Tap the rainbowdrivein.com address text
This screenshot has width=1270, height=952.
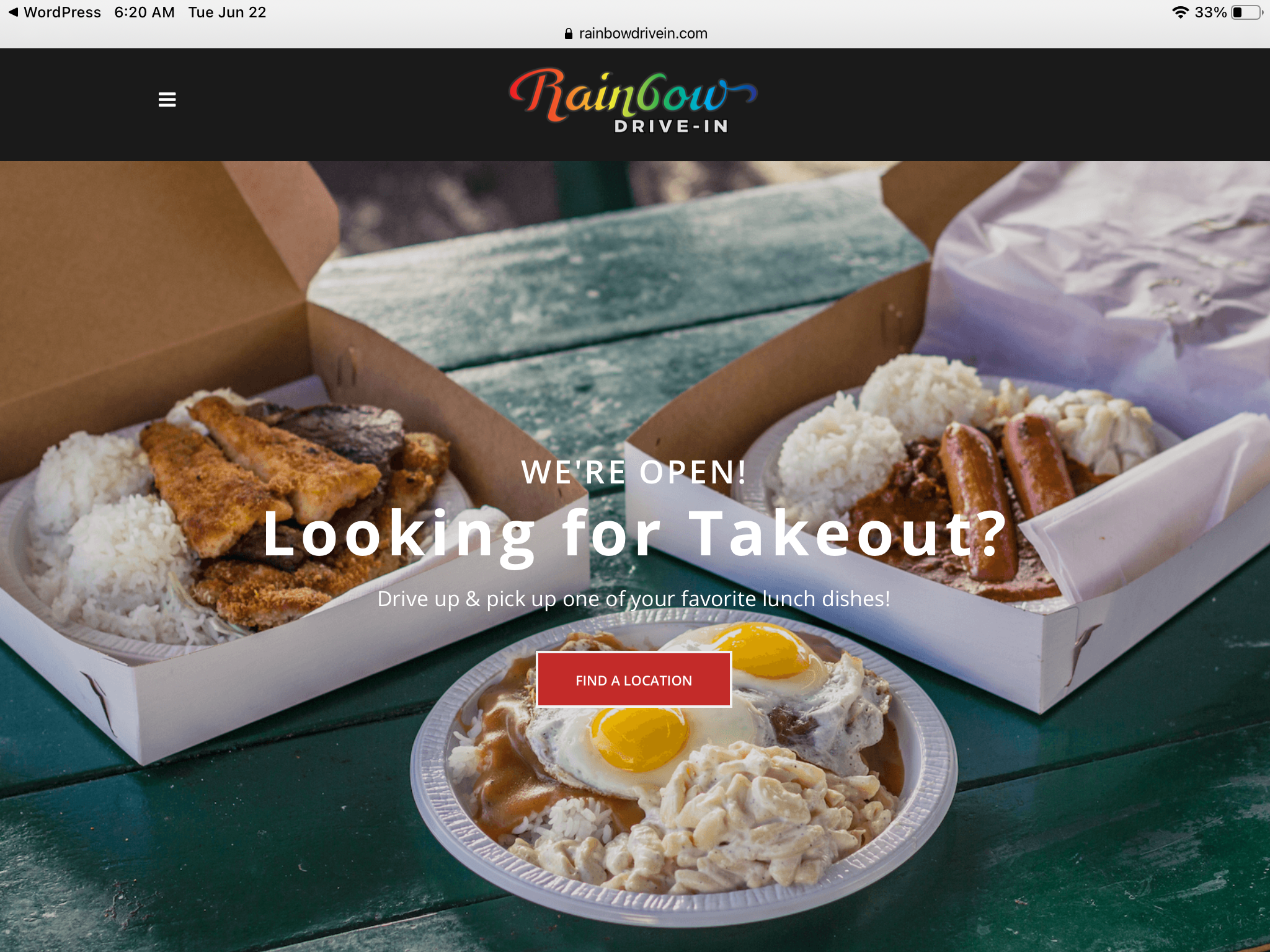coord(643,33)
